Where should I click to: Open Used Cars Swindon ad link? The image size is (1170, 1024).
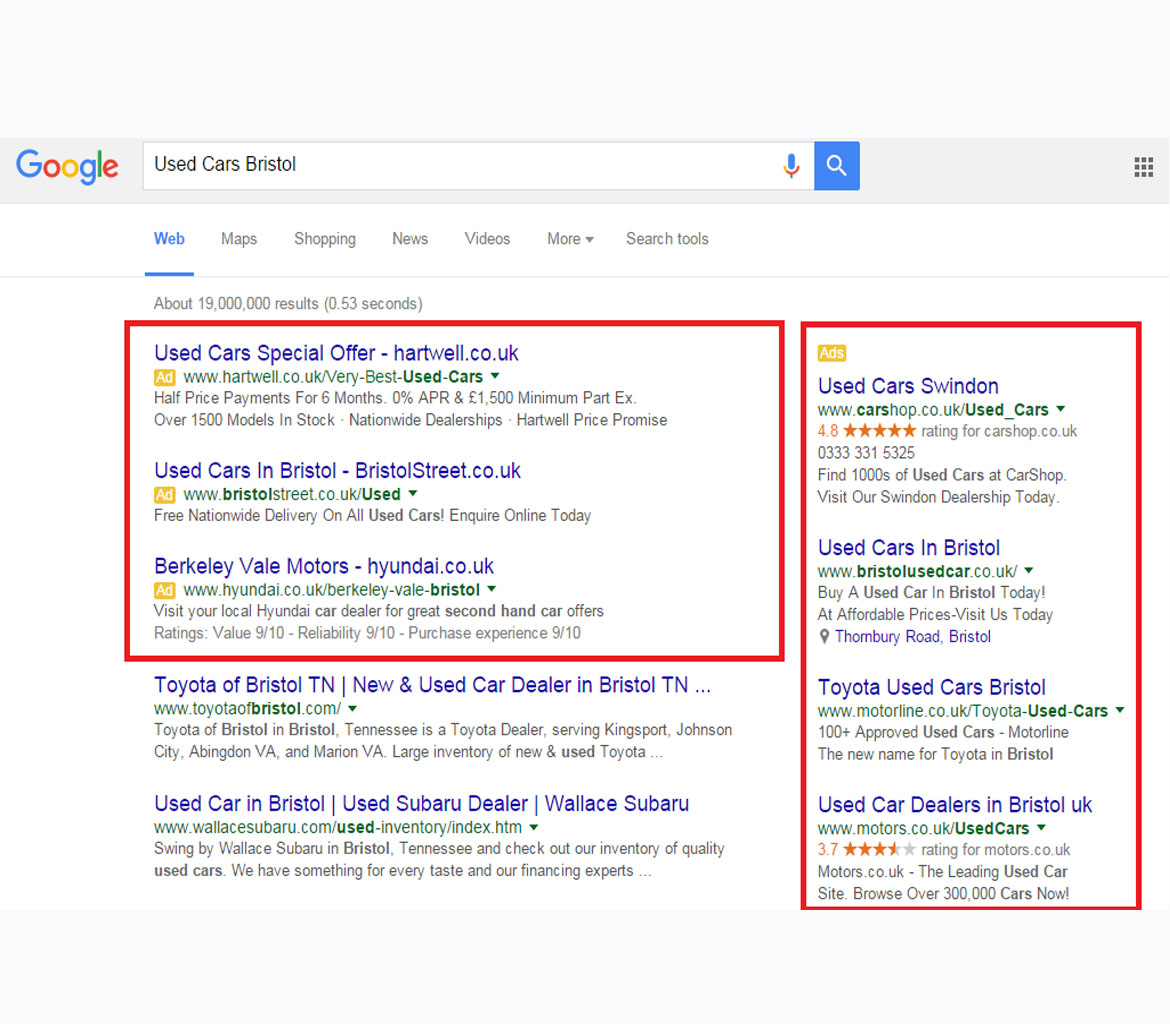pos(908,386)
